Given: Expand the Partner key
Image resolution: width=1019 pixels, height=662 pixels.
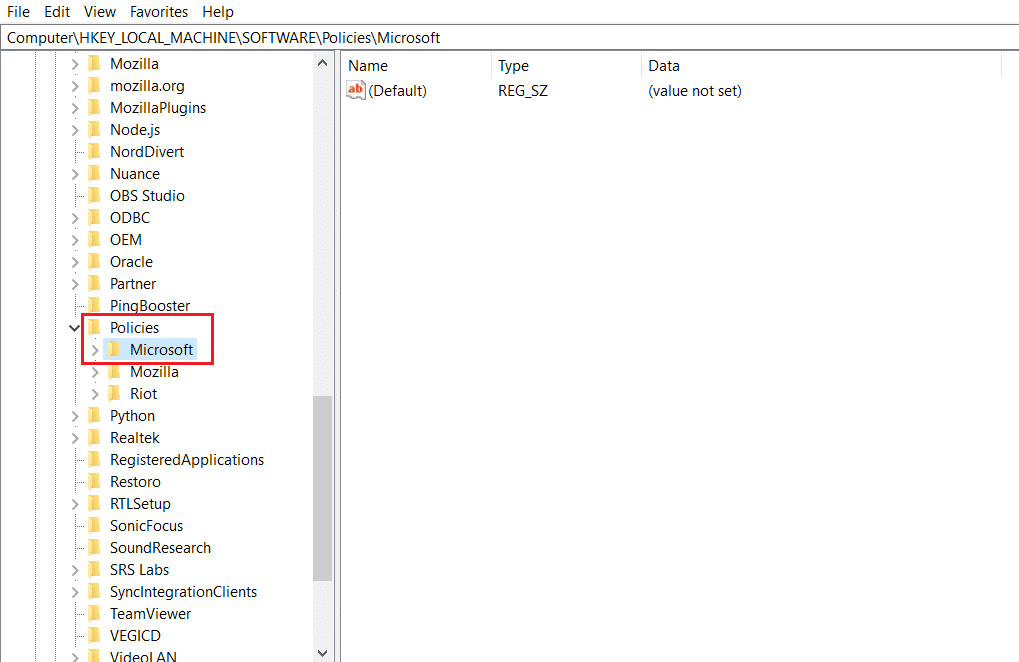Looking at the screenshot, I should coord(75,285).
